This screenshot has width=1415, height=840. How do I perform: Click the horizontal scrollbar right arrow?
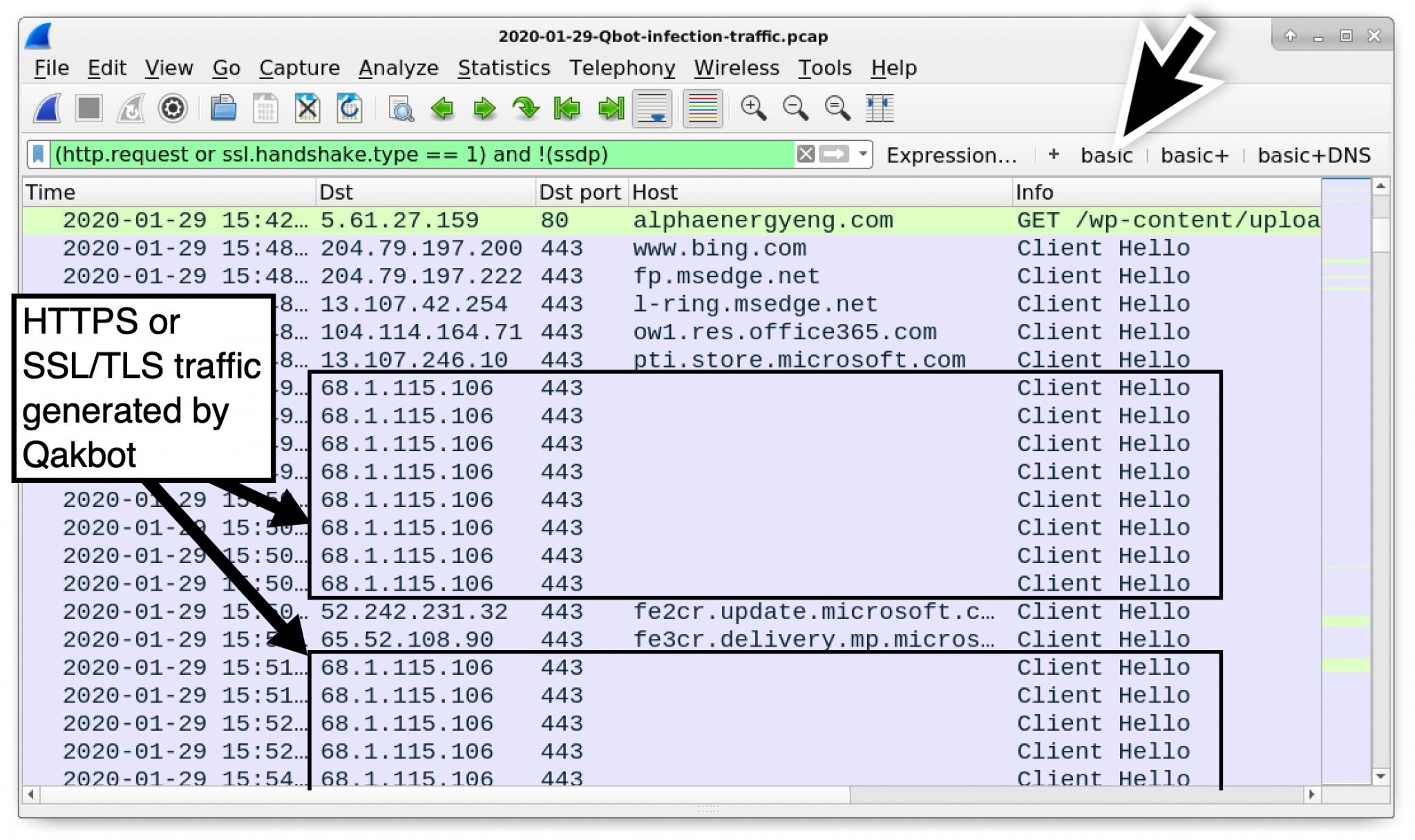click(x=1311, y=794)
